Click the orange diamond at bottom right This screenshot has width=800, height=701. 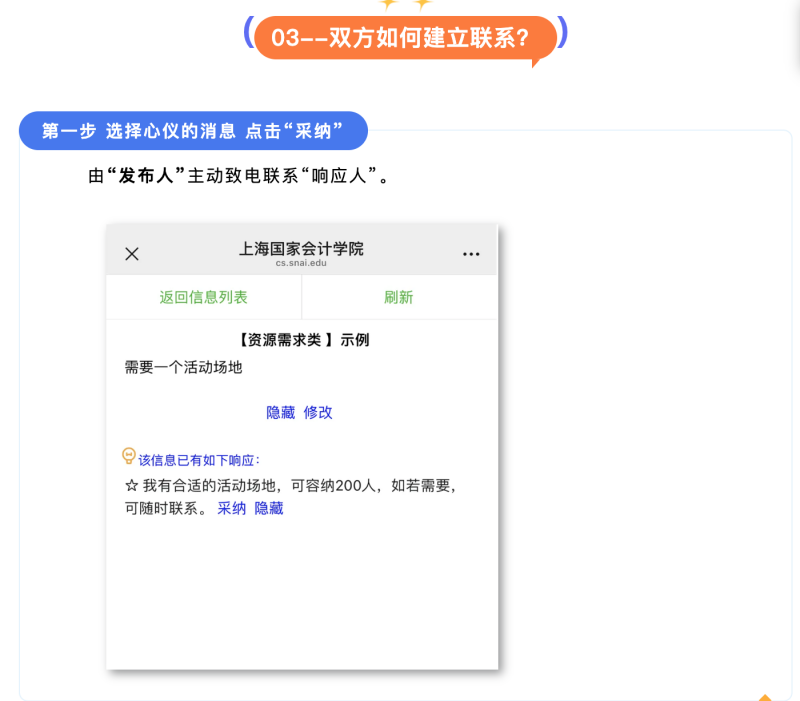765,697
